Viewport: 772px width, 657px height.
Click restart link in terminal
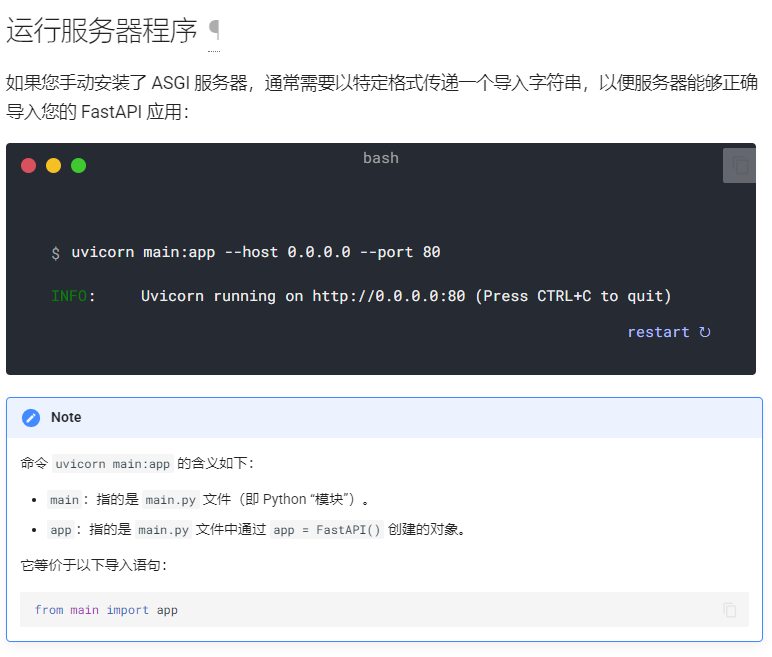click(x=669, y=332)
